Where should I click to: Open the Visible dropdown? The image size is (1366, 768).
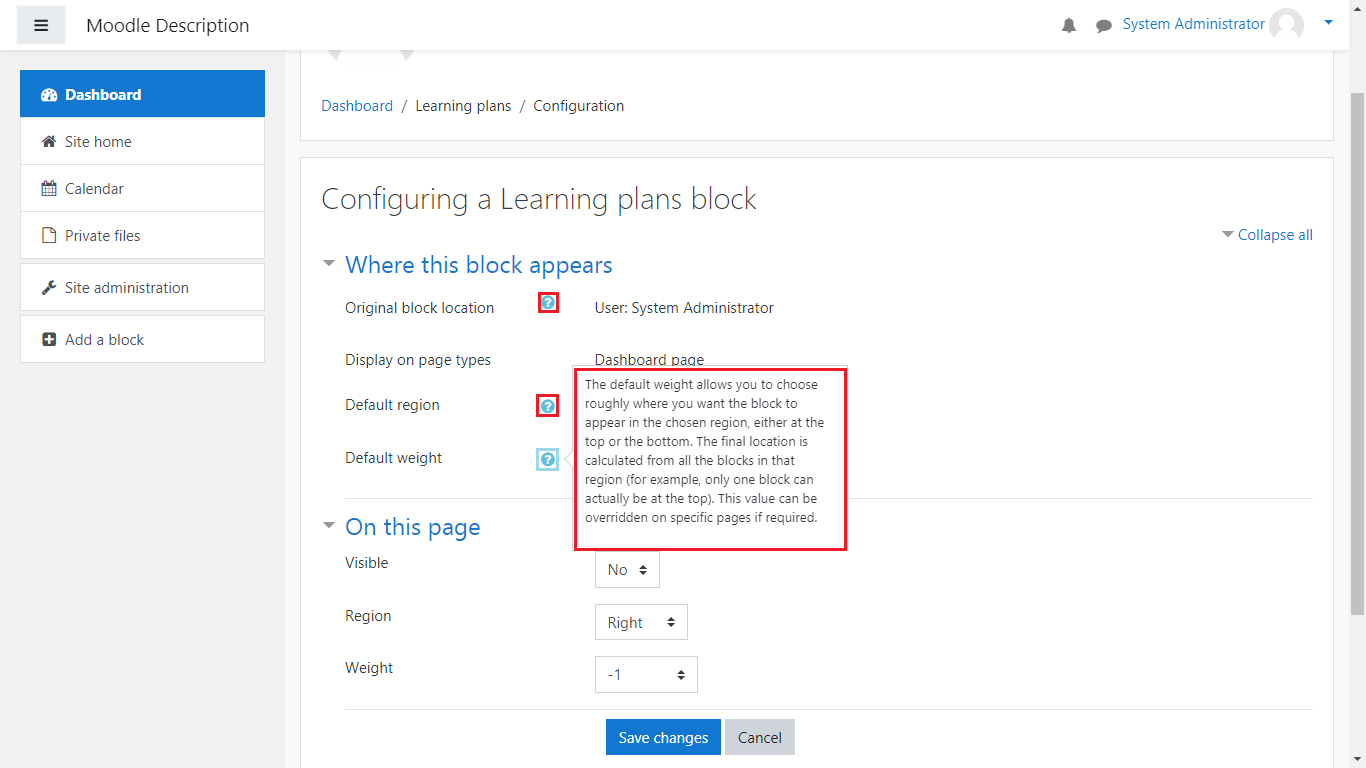click(x=627, y=570)
